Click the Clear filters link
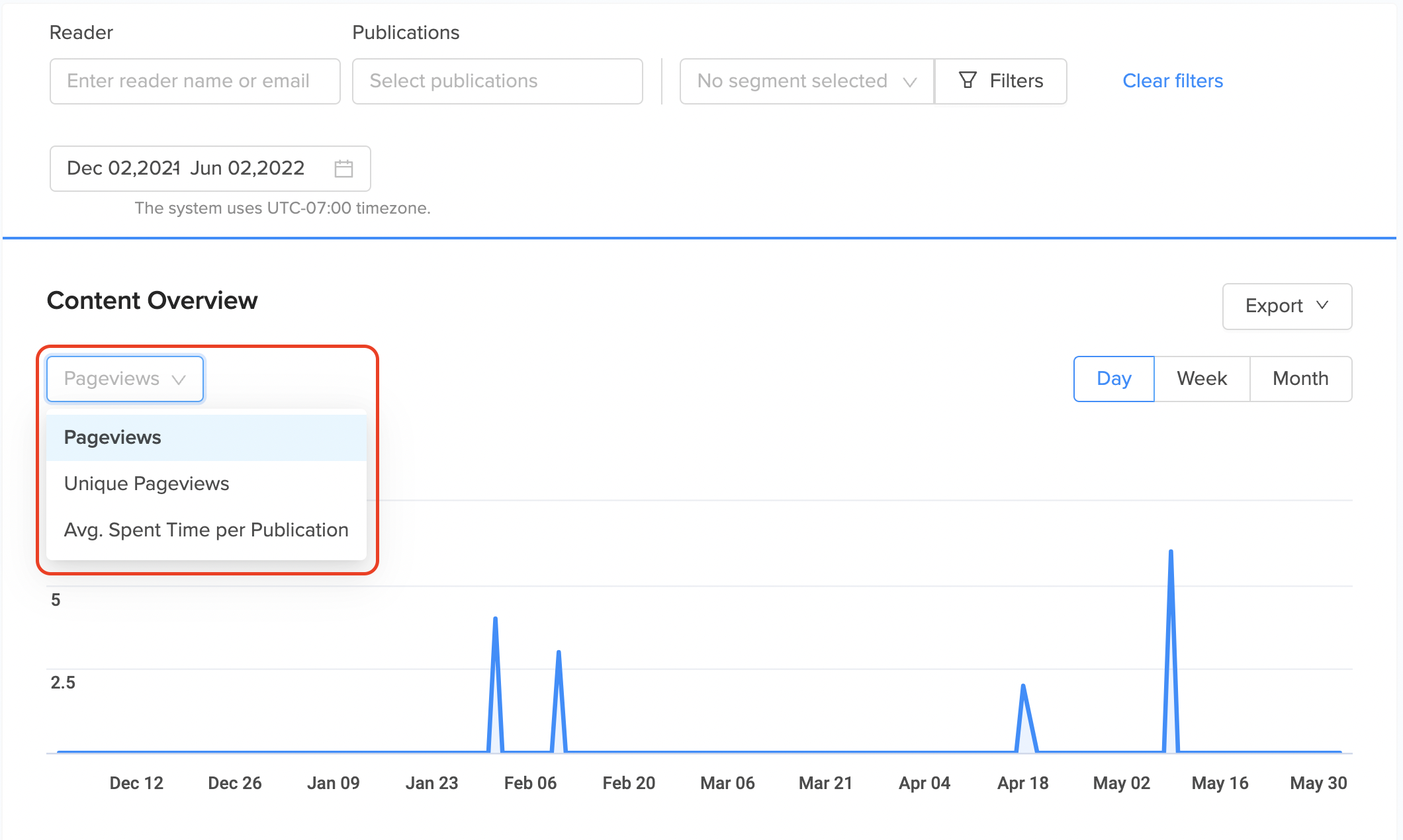The image size is (1403, 840). [x=1173, y=81]
